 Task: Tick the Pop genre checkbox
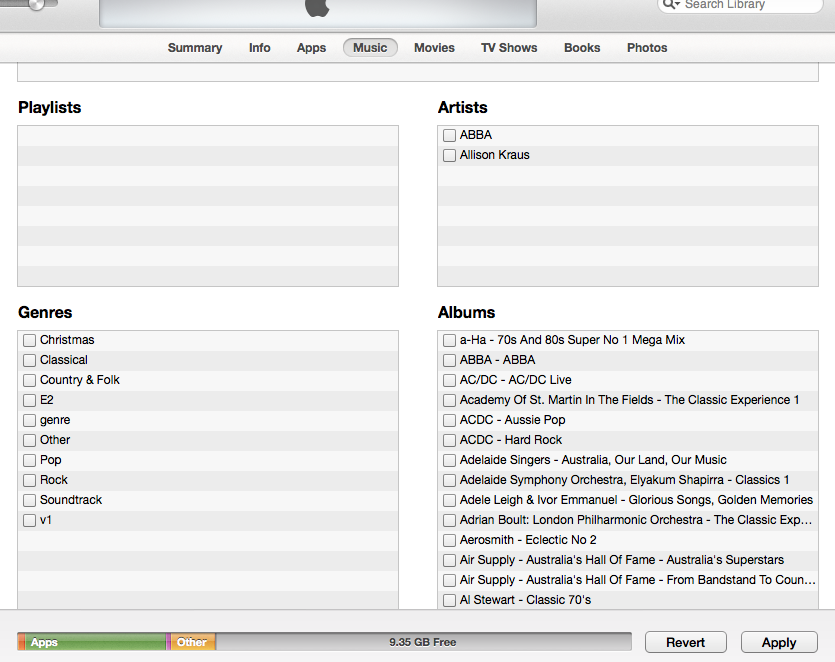[x=29, y=460]
